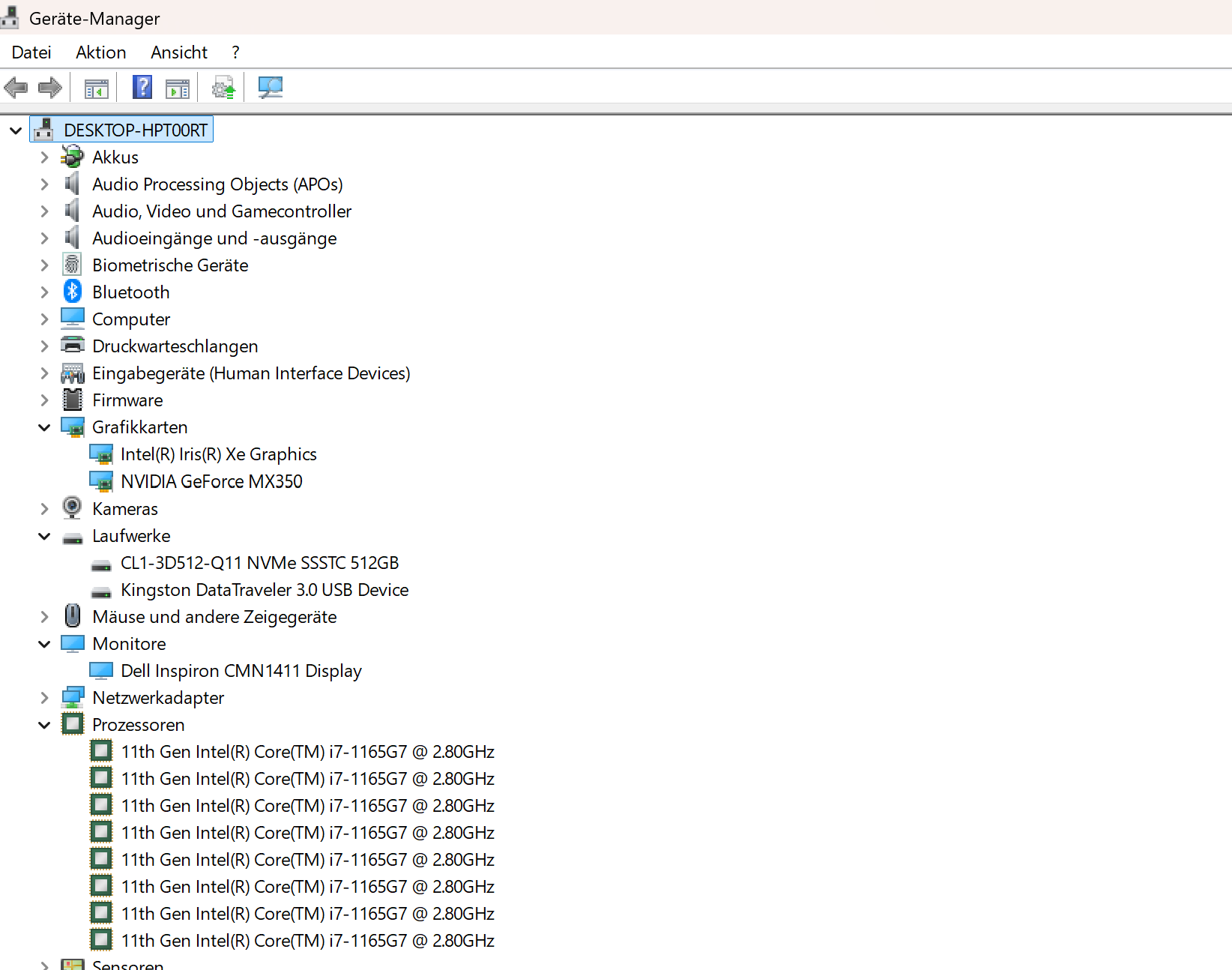Viewport: 1232px width, 970px height.
Task: Click the icon beside Dell Inspiron CMN1411 Display
Action: click(x=101, y=670)
